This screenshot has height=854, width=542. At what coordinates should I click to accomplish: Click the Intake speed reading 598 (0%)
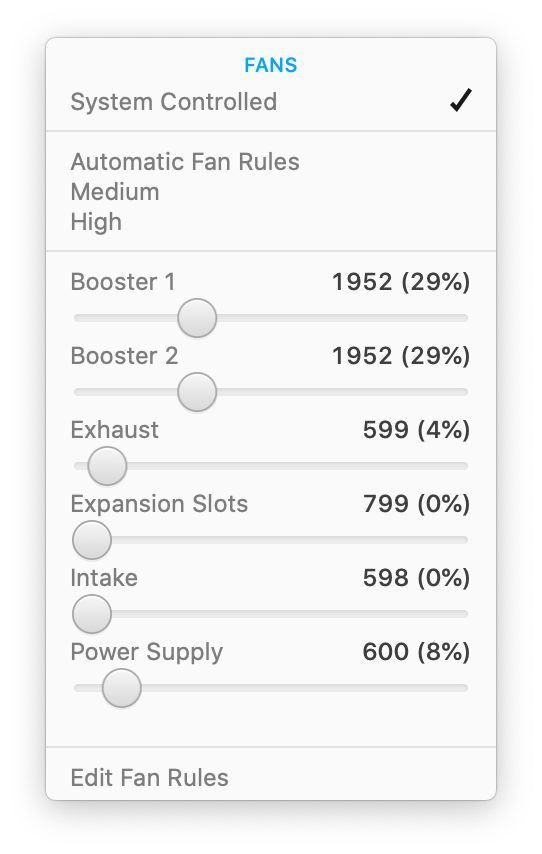416,578
